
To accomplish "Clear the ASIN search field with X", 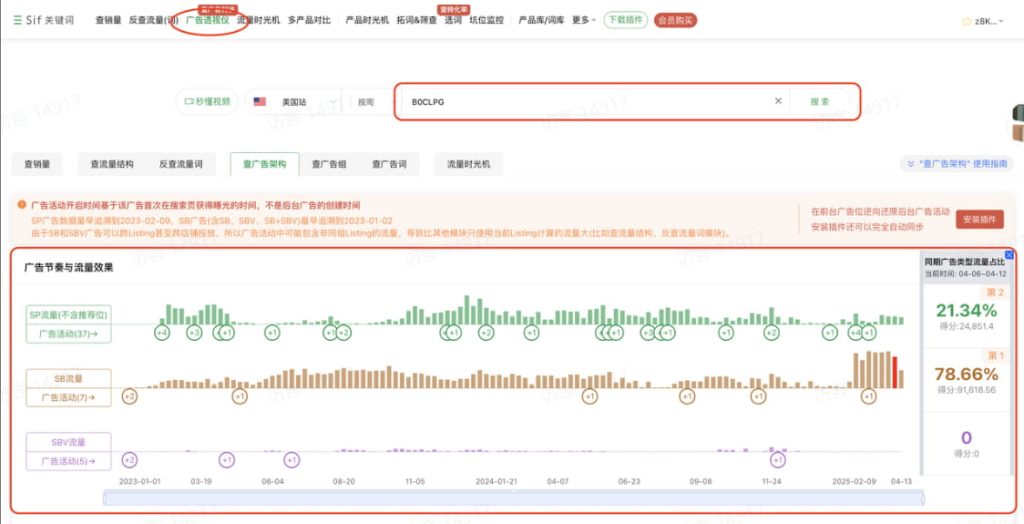I will (778, 101).
